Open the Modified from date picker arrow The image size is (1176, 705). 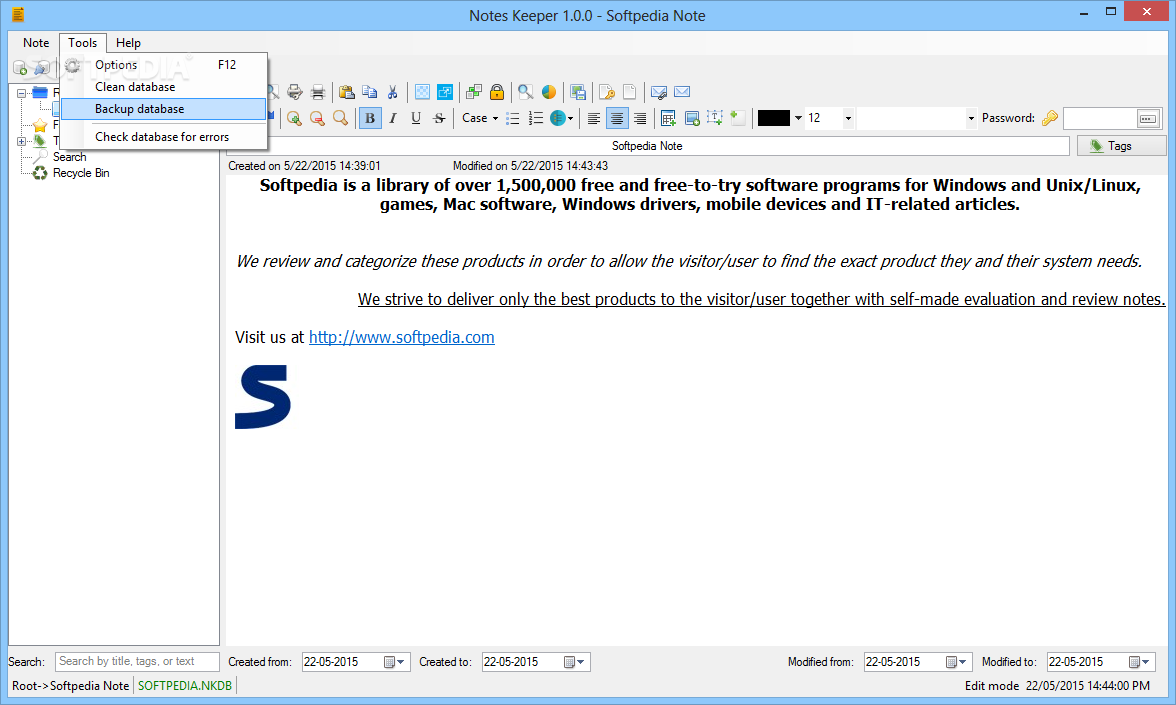click(x=962, y=662)
